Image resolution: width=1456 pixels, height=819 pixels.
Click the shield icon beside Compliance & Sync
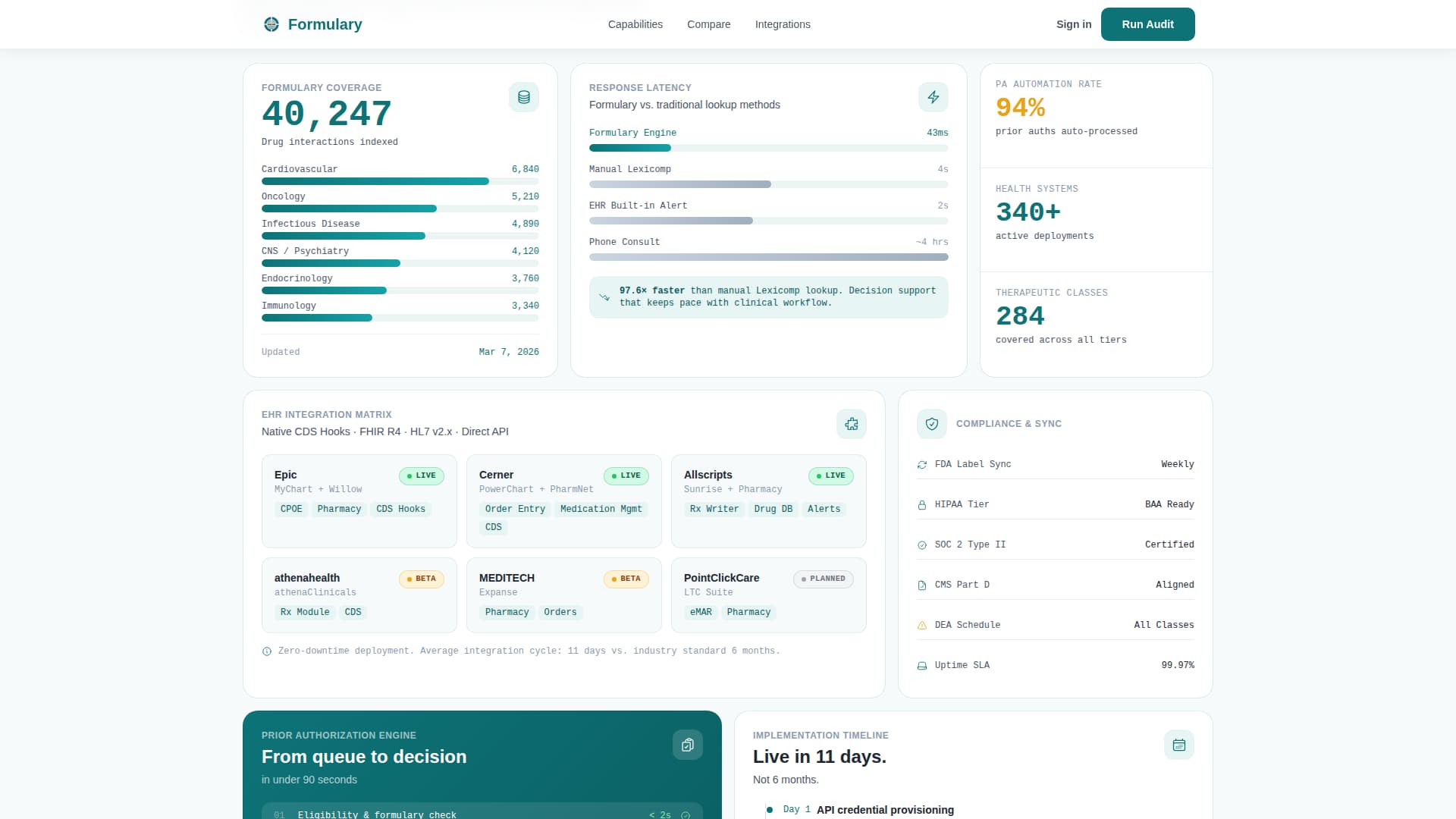click(x=932, y=424)
